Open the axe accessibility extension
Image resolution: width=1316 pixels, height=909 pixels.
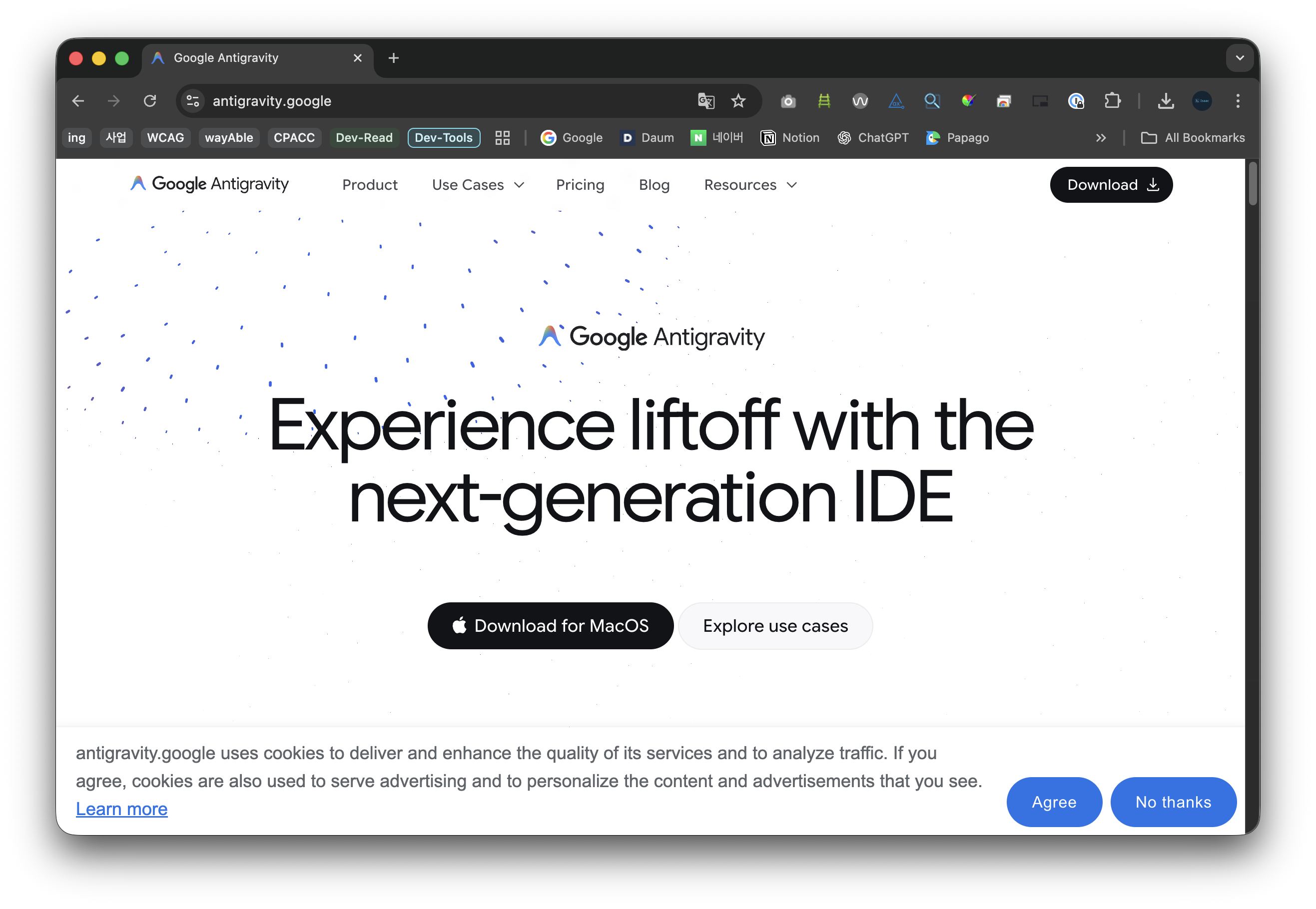click(896, 101)
